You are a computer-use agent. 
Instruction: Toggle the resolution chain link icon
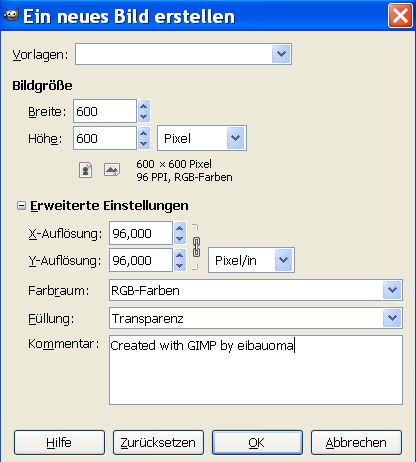[x=196, y=247]
